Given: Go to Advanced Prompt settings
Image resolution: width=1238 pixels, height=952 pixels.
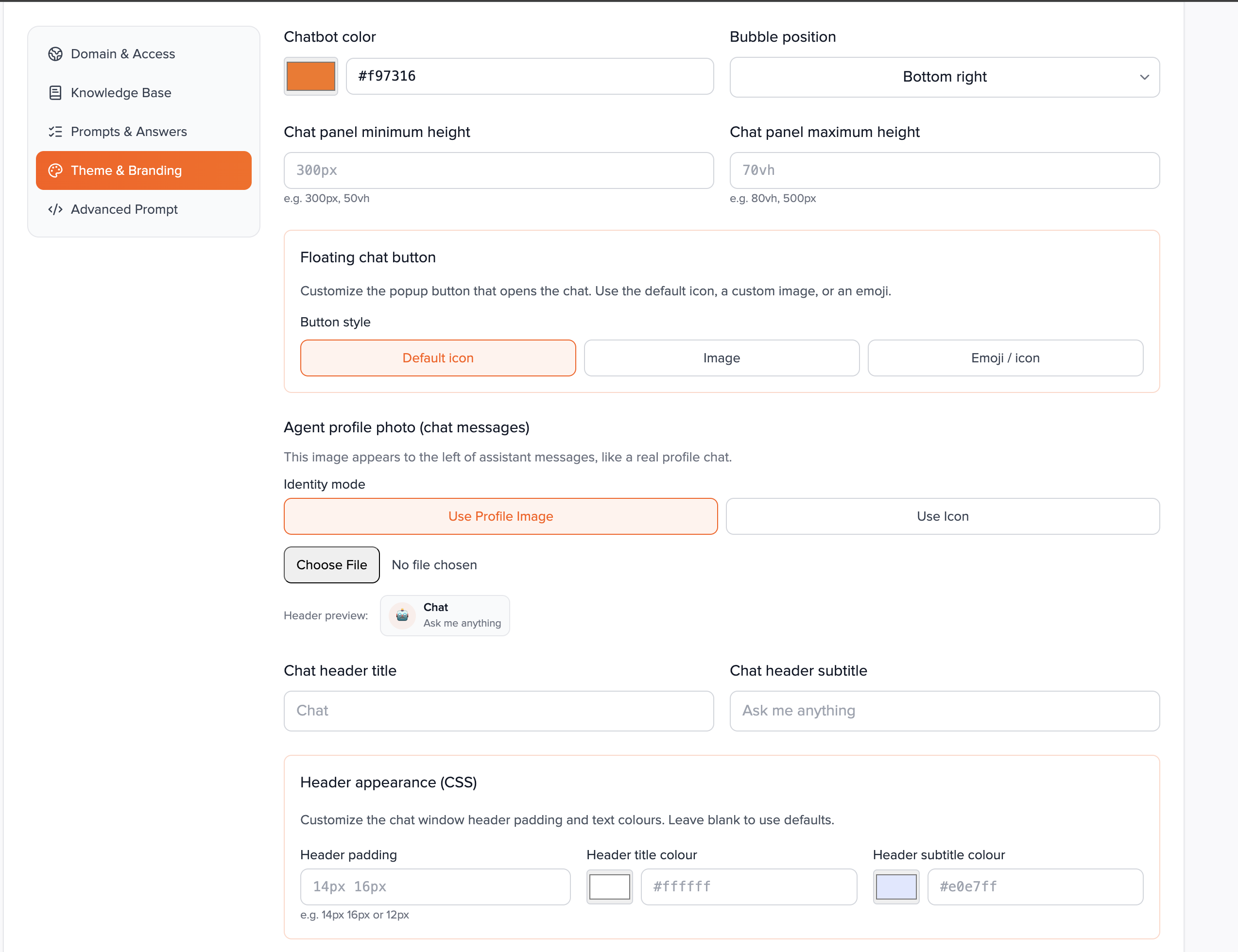Looking at the screenshot, I should pyautogui.click(x=124, y=210).
